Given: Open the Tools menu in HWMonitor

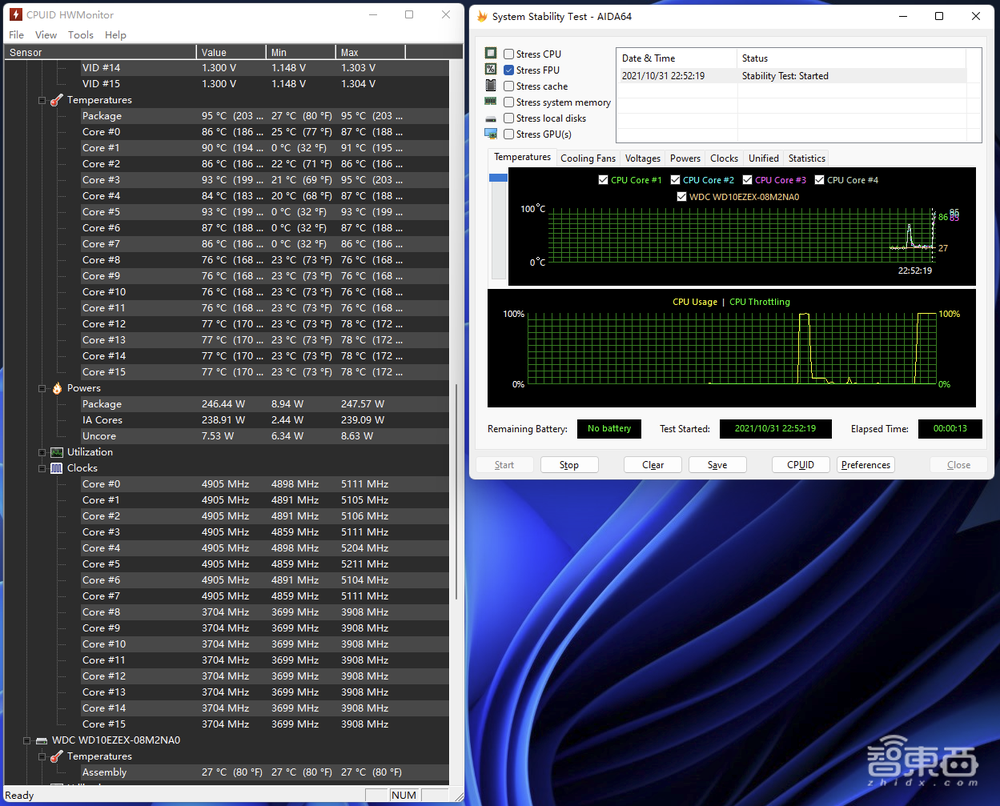Looking at the screenshot, I should click(81, 35).
